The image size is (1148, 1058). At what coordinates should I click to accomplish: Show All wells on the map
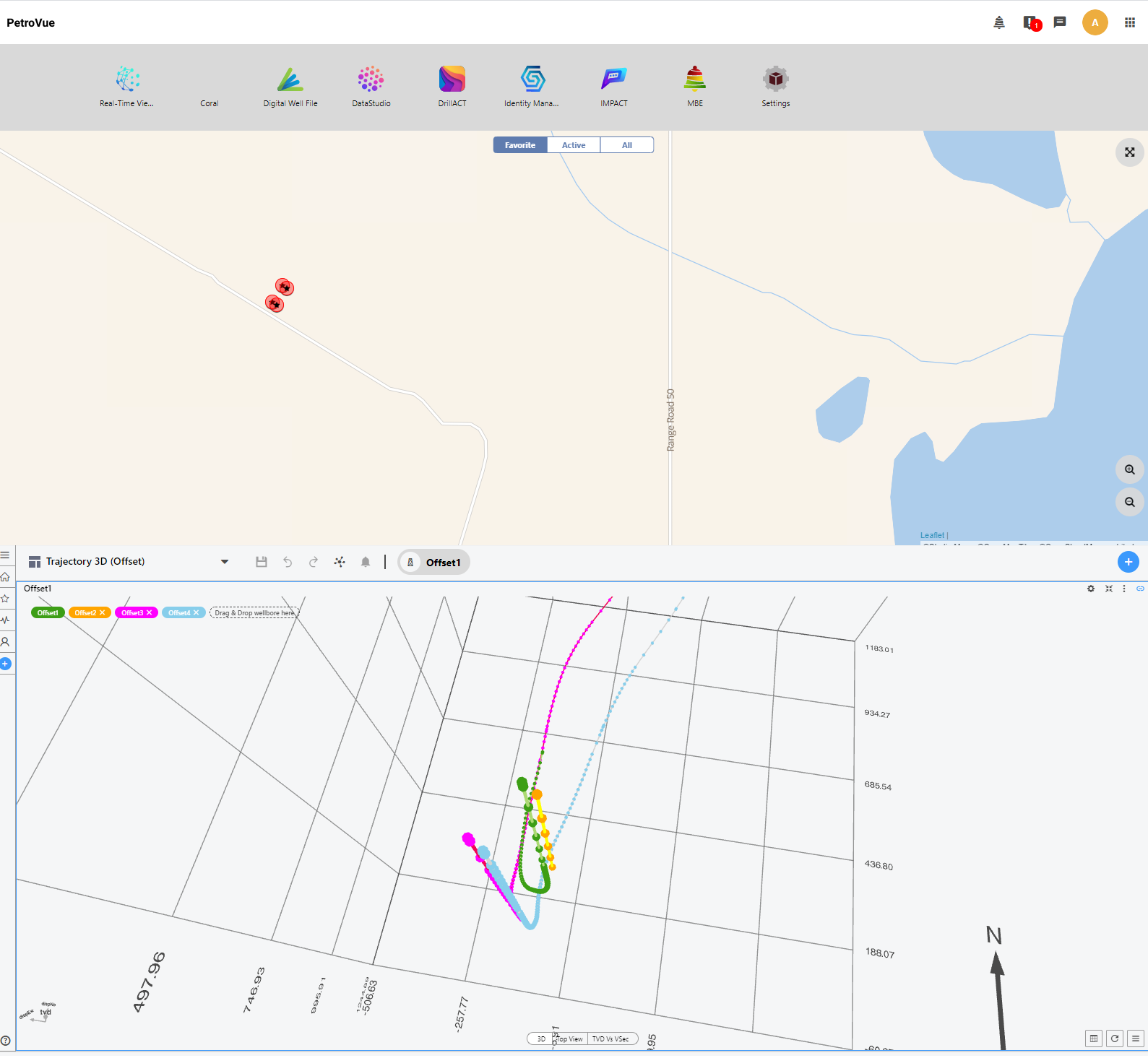coord(626,145)
